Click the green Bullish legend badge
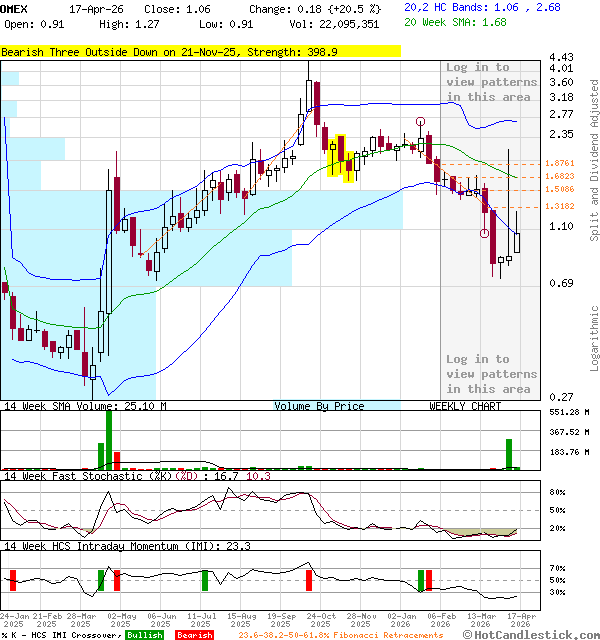The height and width of the screenshot is (640, 600). pos(145,635)
